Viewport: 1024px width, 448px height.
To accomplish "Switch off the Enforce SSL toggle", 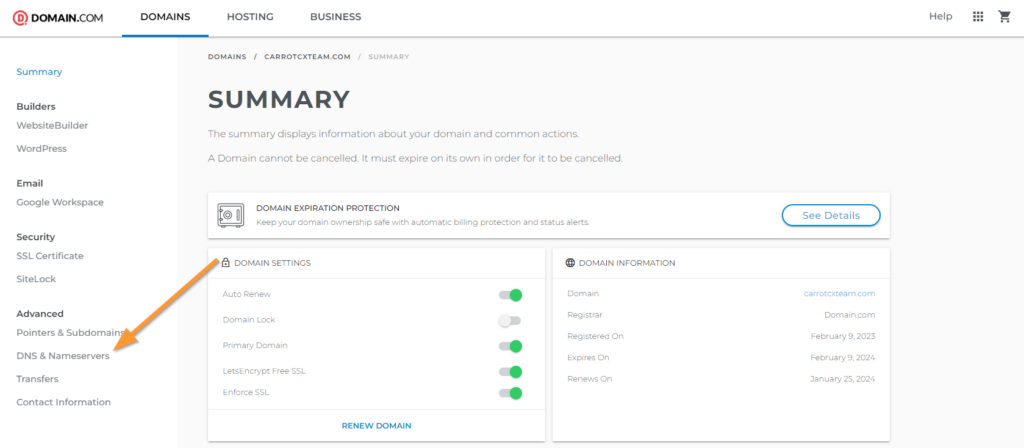I will 510,393.
